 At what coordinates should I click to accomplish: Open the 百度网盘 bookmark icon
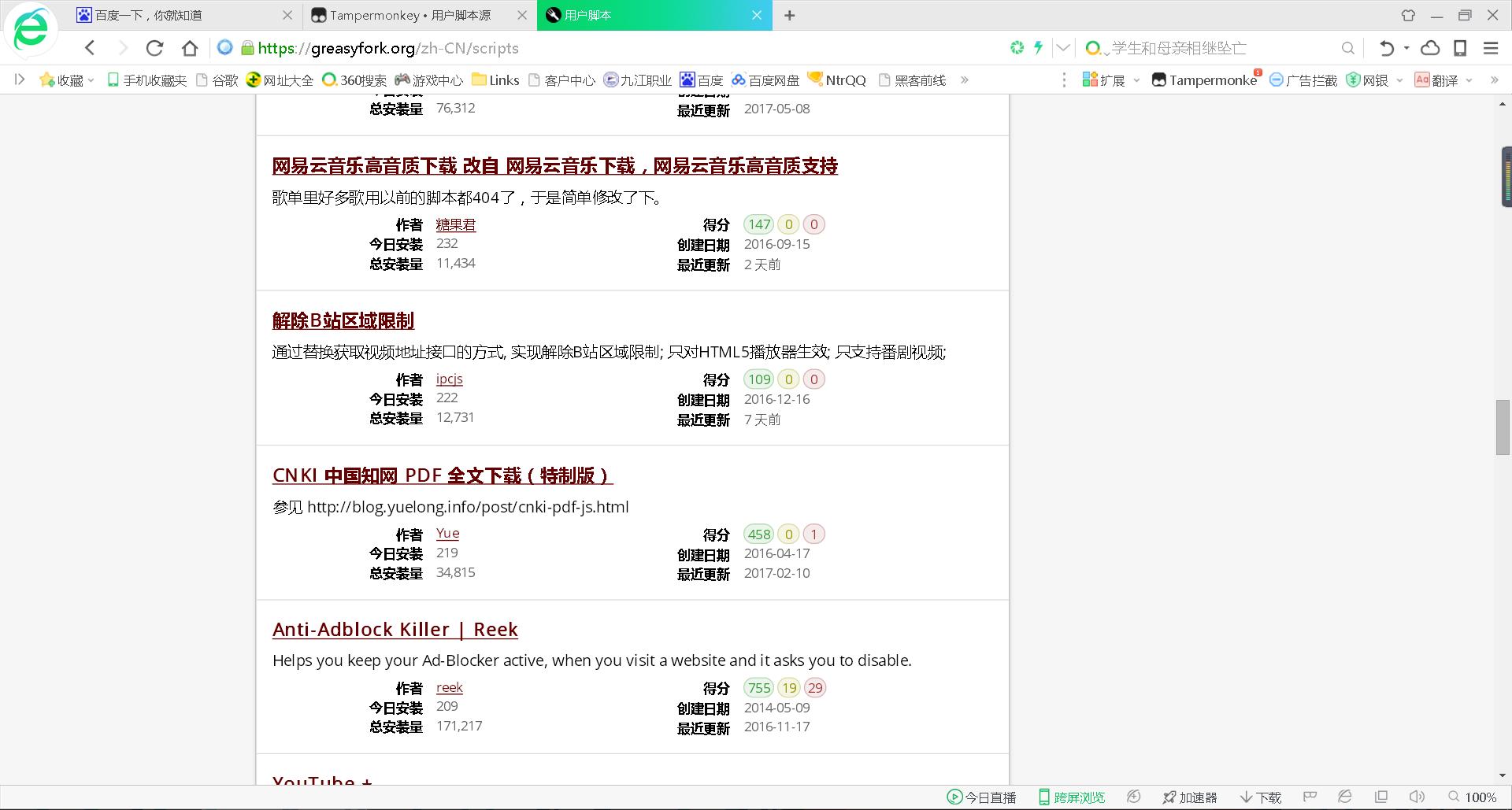pos(739,80)
